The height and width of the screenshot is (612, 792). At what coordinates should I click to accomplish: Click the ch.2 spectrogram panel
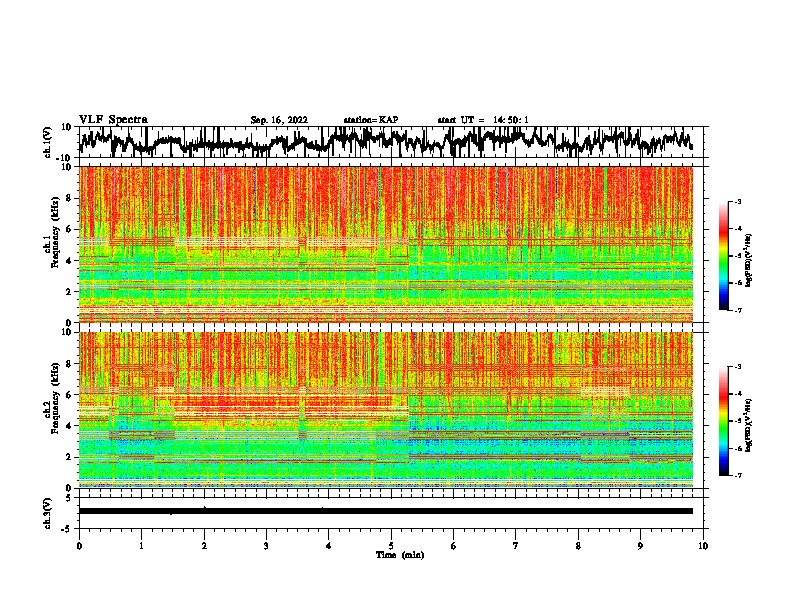pyautogui.click(x=385, y=410)
